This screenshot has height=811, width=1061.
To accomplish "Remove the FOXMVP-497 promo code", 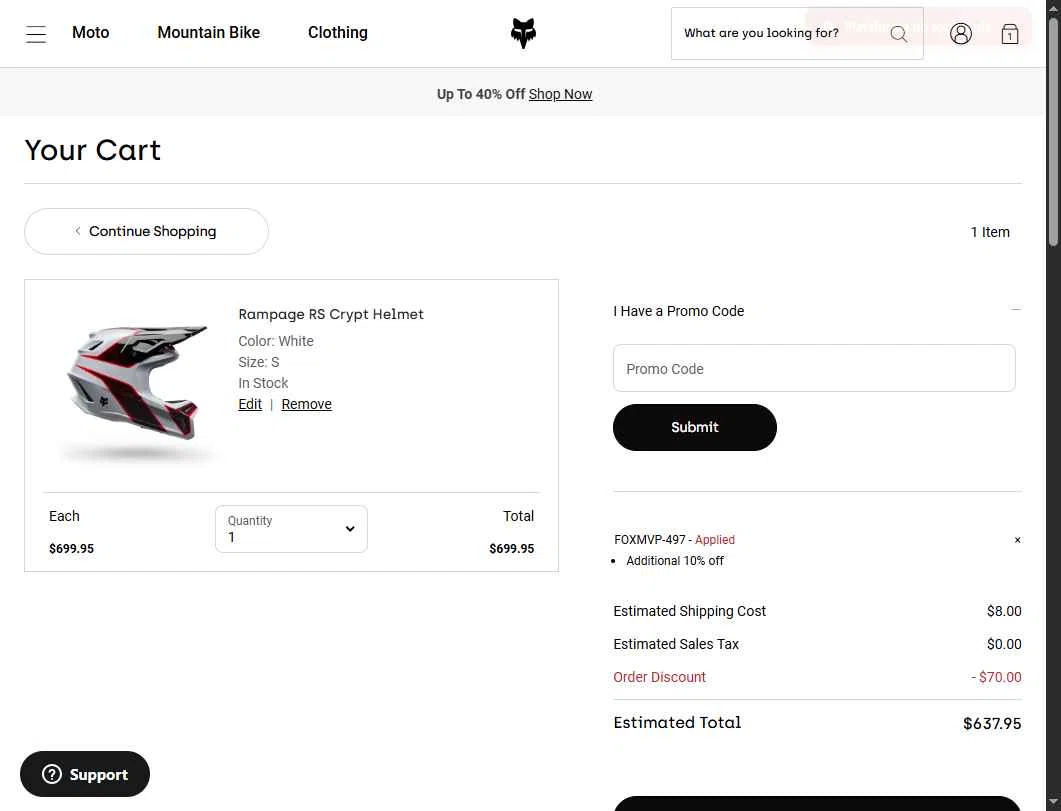I will tap(1017, 540).
